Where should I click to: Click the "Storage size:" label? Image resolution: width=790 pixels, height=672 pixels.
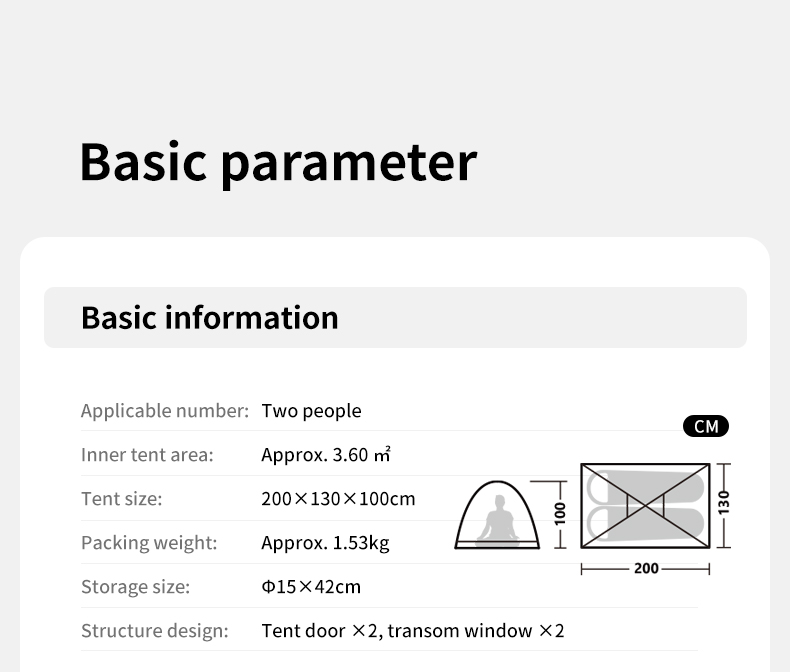(x=135, y=587)
